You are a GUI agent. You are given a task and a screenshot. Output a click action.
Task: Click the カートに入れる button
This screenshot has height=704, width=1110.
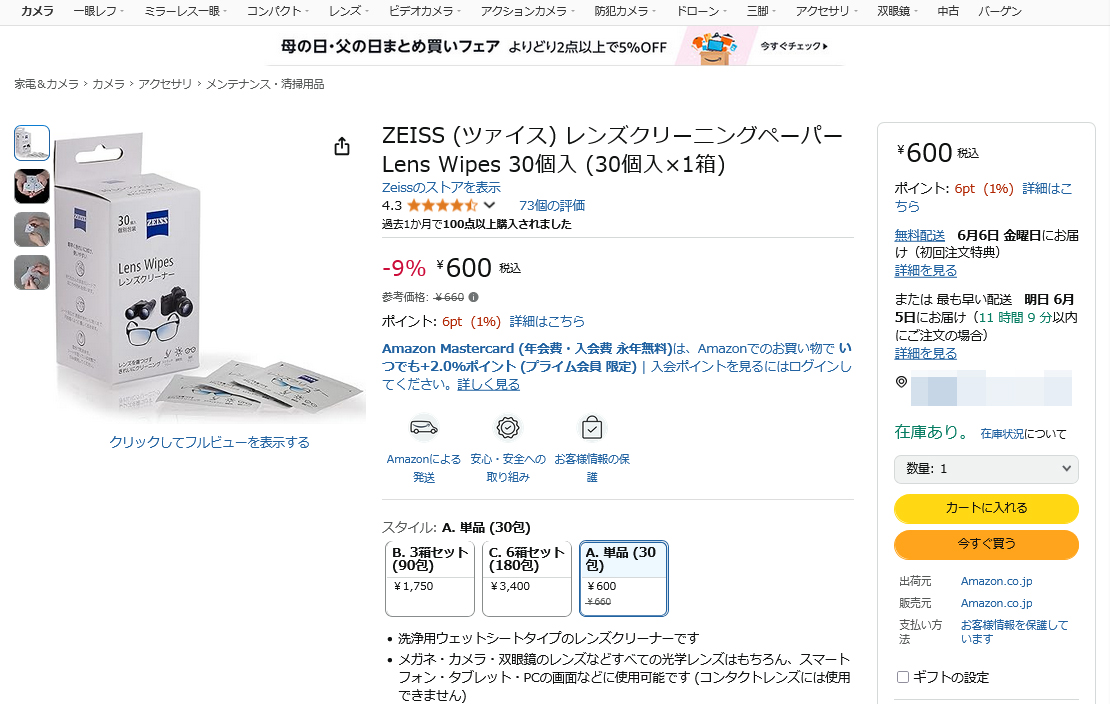pyautogui.click(x=986, y=508)
